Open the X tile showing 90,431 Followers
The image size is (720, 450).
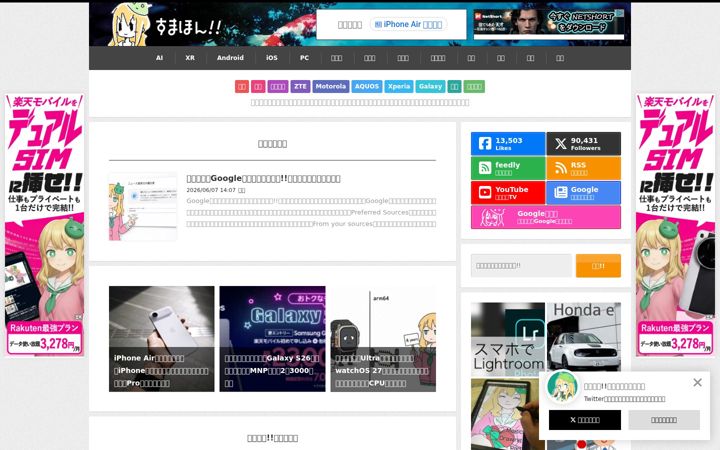pyautogui.click(x=584, y=144)
